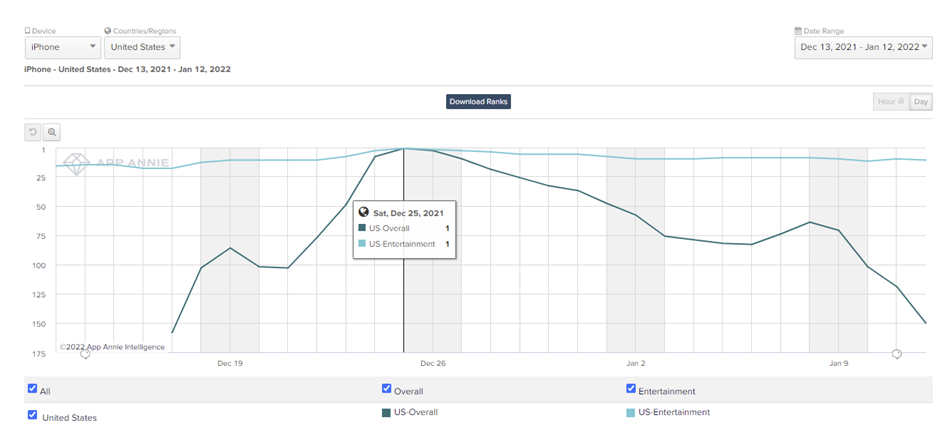This screenshot has height=440, width=945.
Task: Expand the United States country dropdown
Action: (x=142, y=47)
